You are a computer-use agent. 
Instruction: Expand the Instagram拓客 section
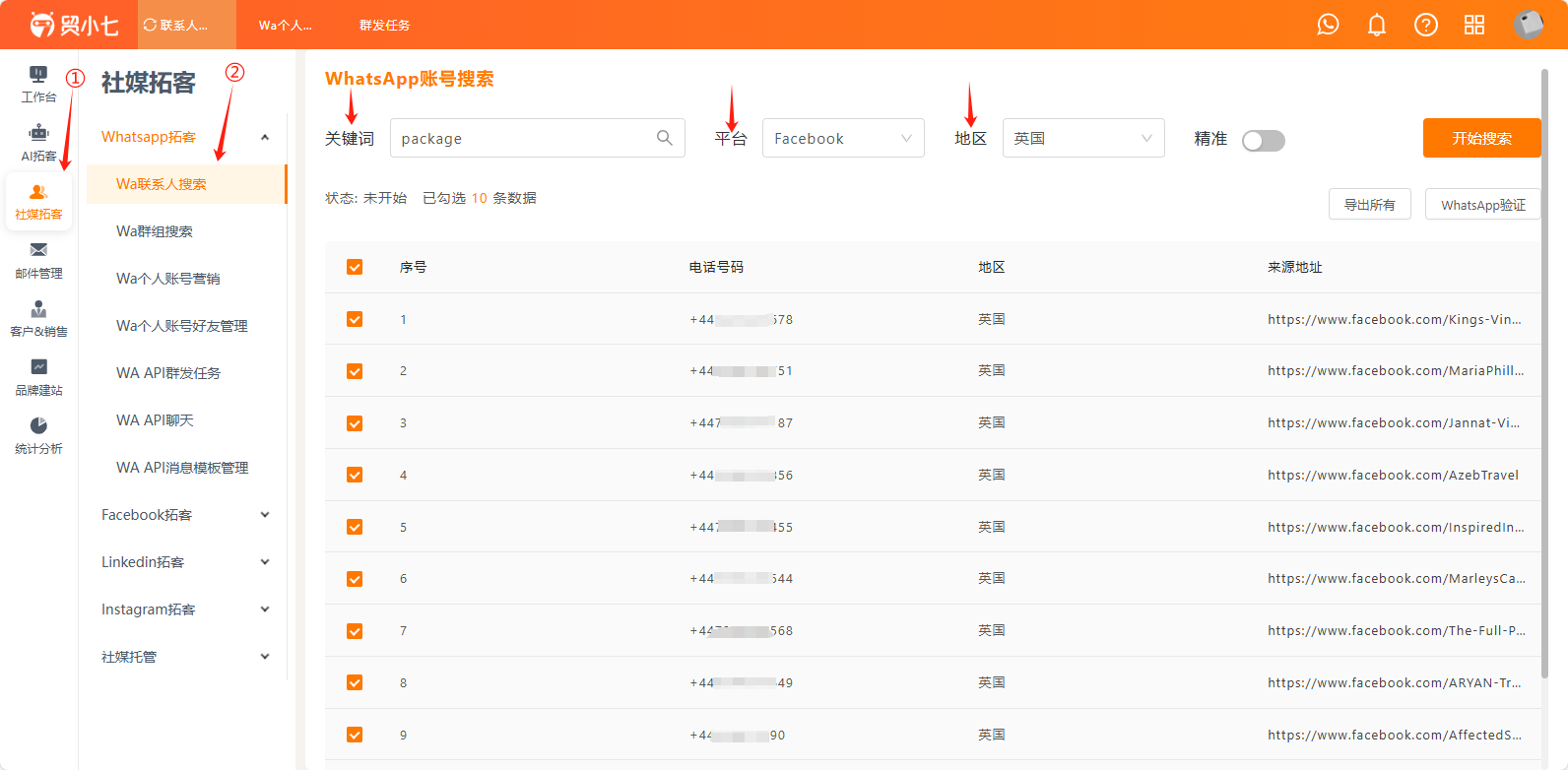point(186,610)
